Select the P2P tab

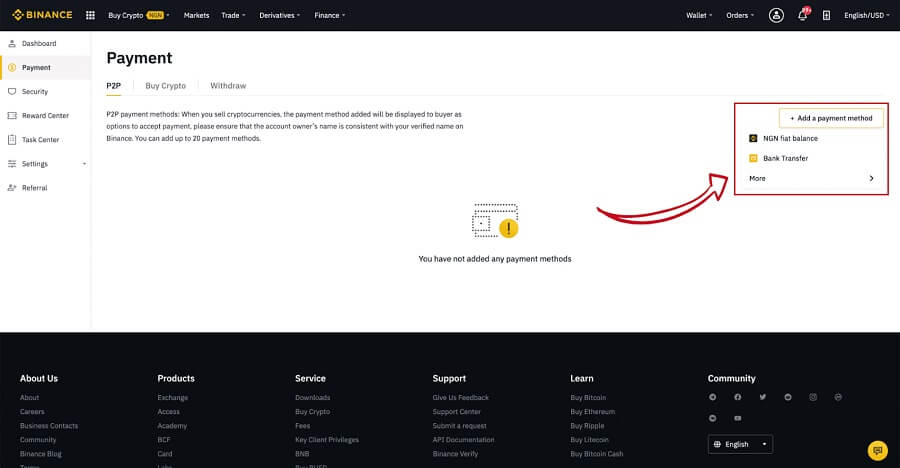(x=114, y=86)
